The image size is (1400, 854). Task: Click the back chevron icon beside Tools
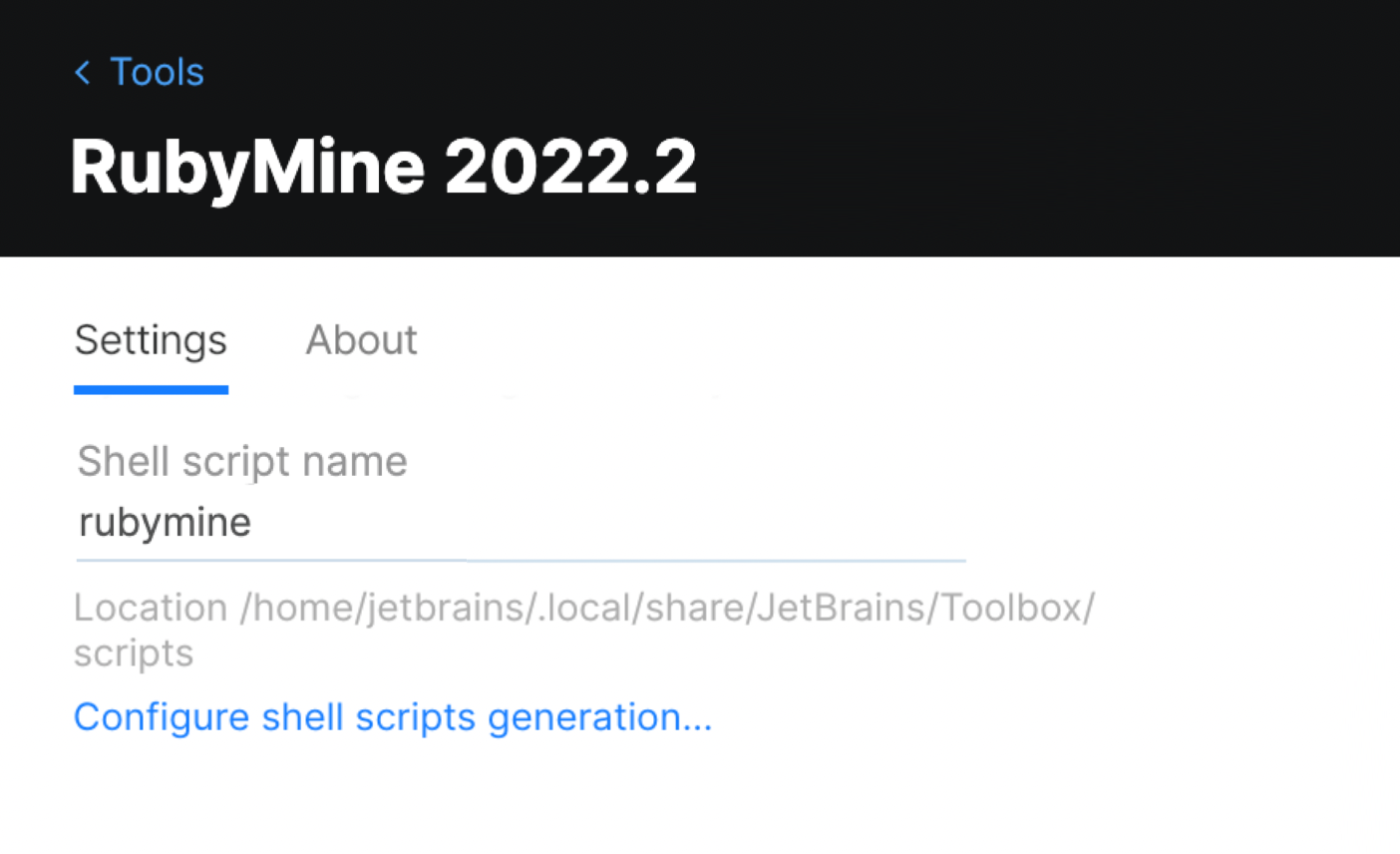pyautogui.click(x=82, y=72)
